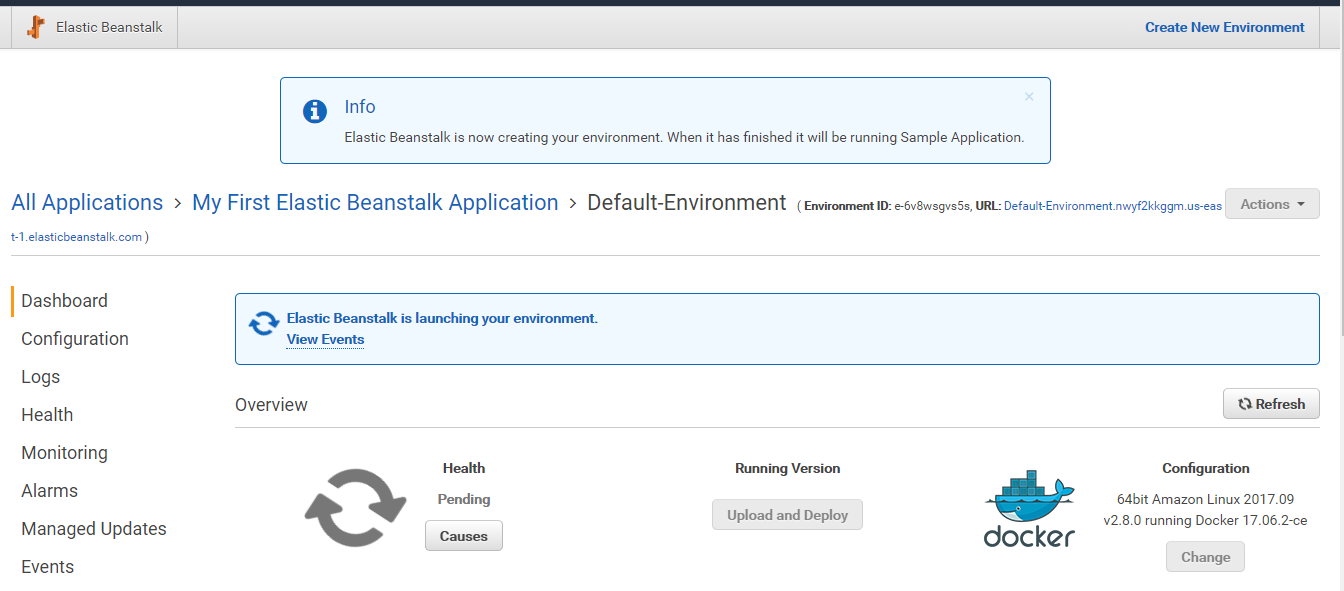Select Configuration in the sidebar
The image size is (1344, 591).
click(x=75, y=339)
